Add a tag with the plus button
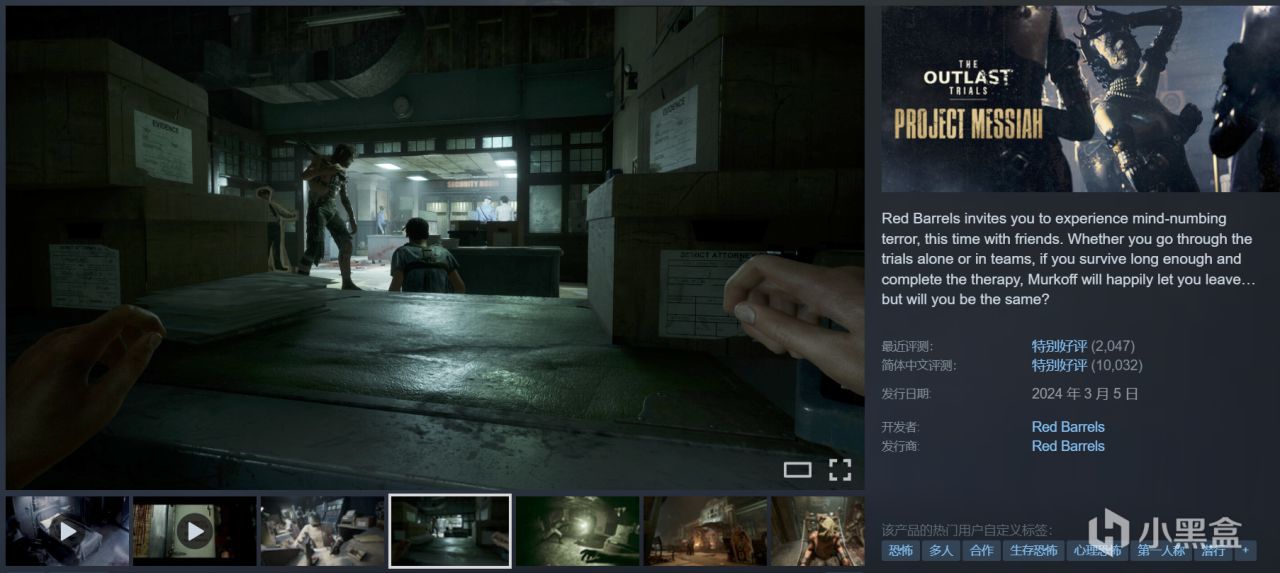Screen dimensions: 1280x573 (1245, 551)
